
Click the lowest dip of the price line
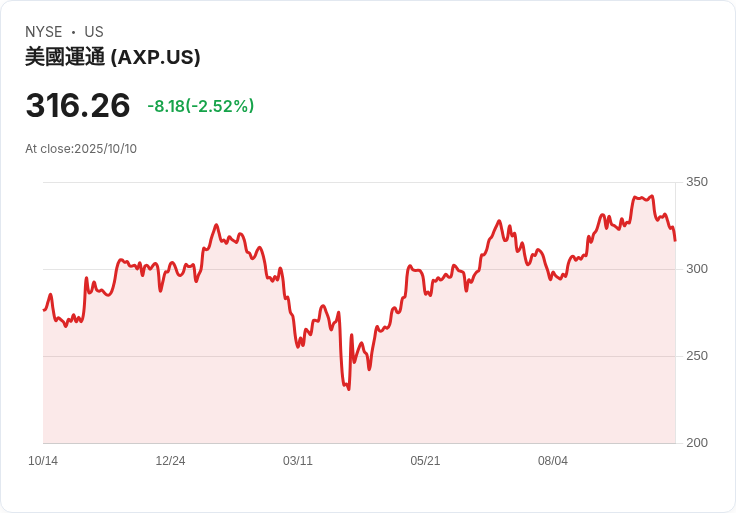[348, 389]
